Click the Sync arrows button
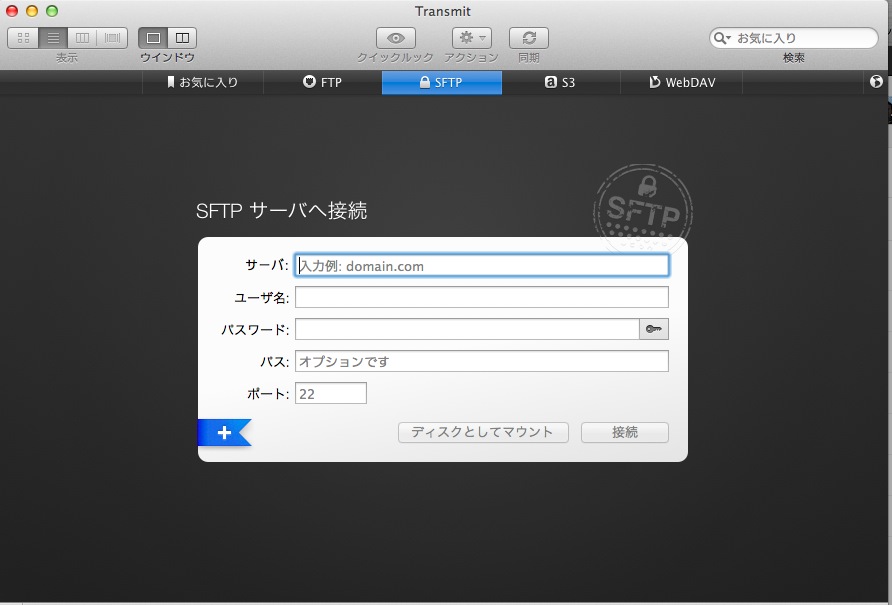 point(529,38)
